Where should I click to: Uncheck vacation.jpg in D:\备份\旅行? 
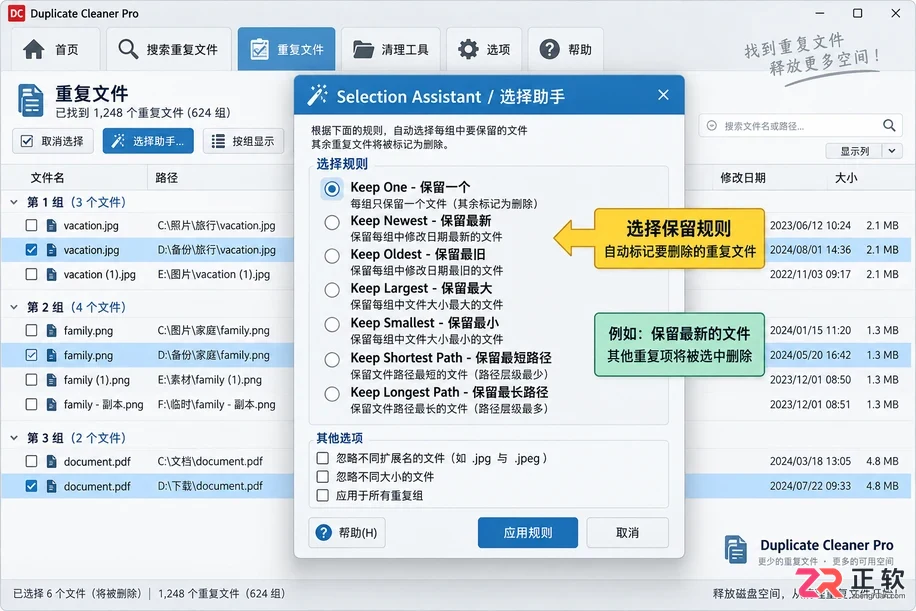point(32,250)
